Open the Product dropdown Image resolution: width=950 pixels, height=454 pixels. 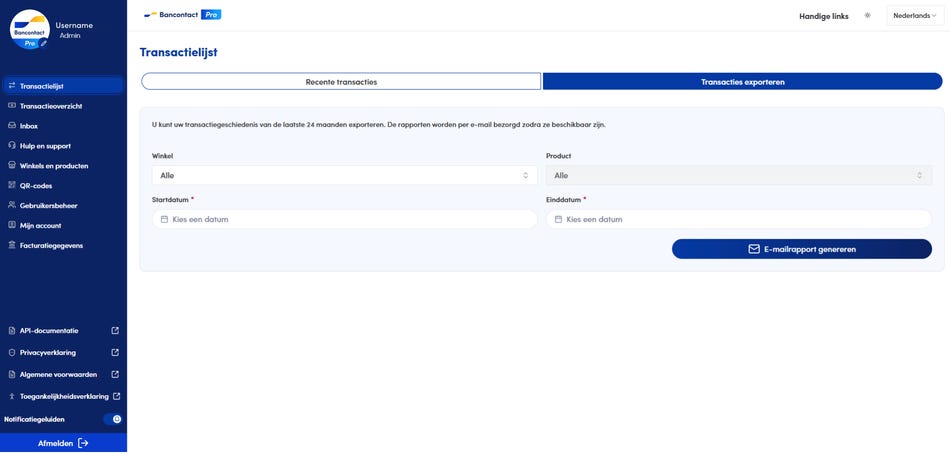tap(739, 175)
